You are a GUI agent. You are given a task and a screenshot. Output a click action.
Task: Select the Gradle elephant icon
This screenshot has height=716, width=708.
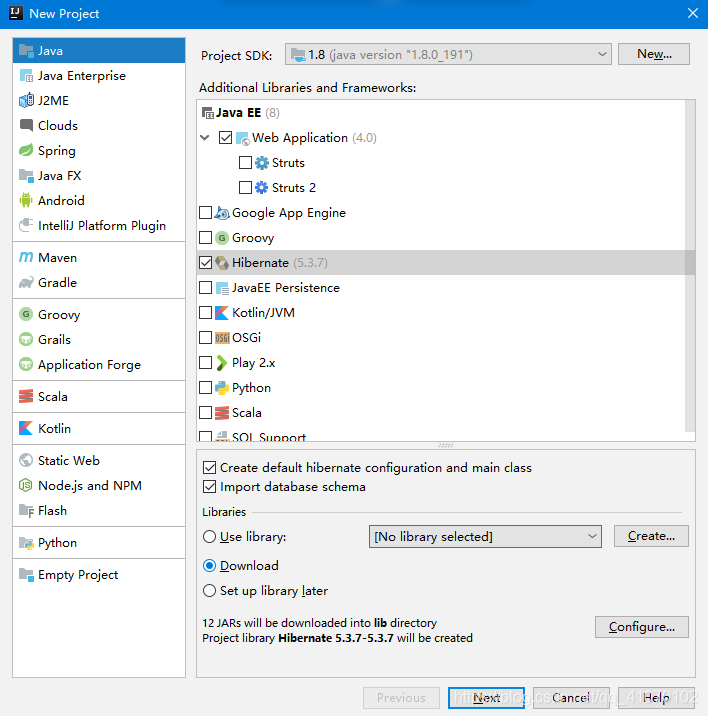coord(26,282)
